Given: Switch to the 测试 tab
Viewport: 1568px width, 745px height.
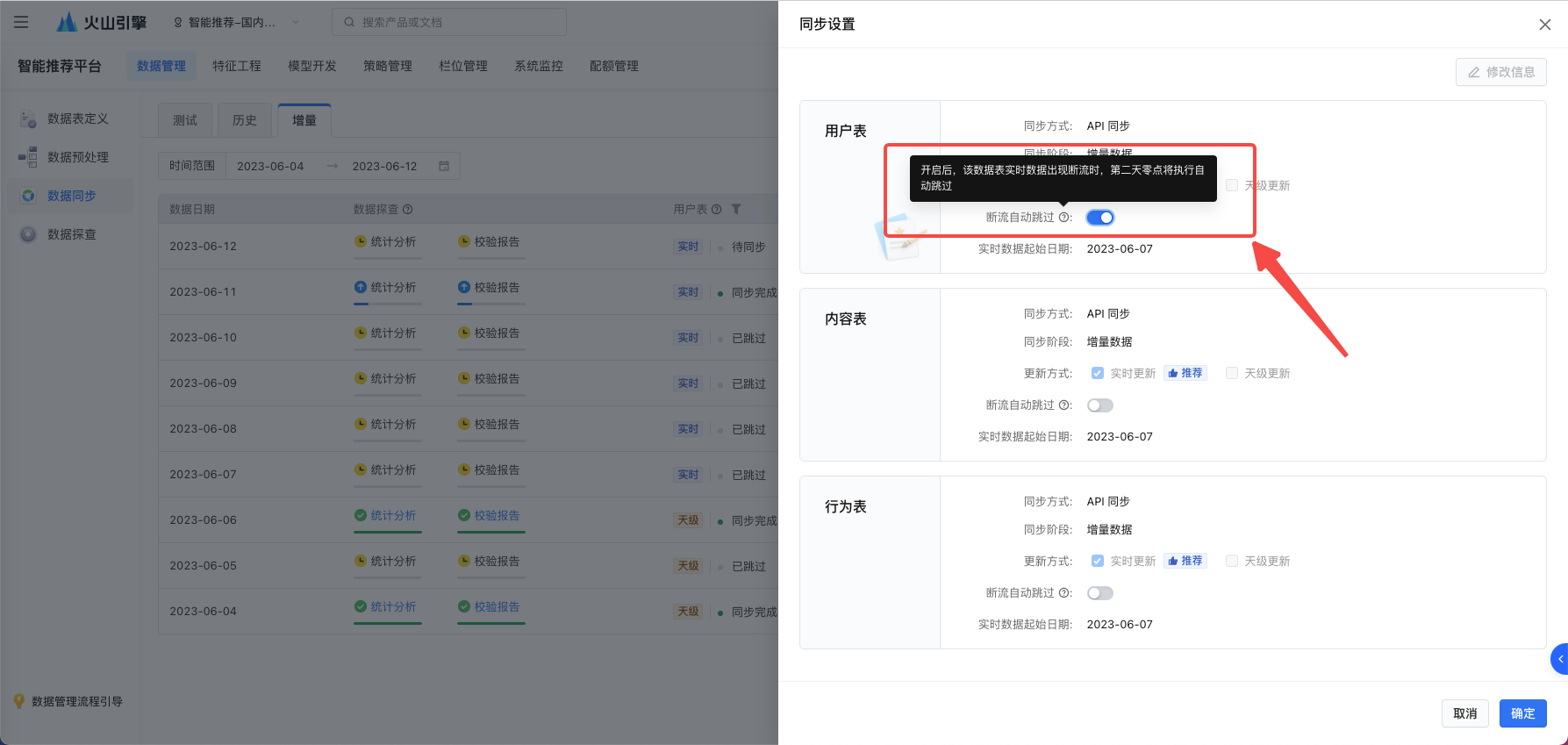Looking at the screenshot, I should click(185, 120).
